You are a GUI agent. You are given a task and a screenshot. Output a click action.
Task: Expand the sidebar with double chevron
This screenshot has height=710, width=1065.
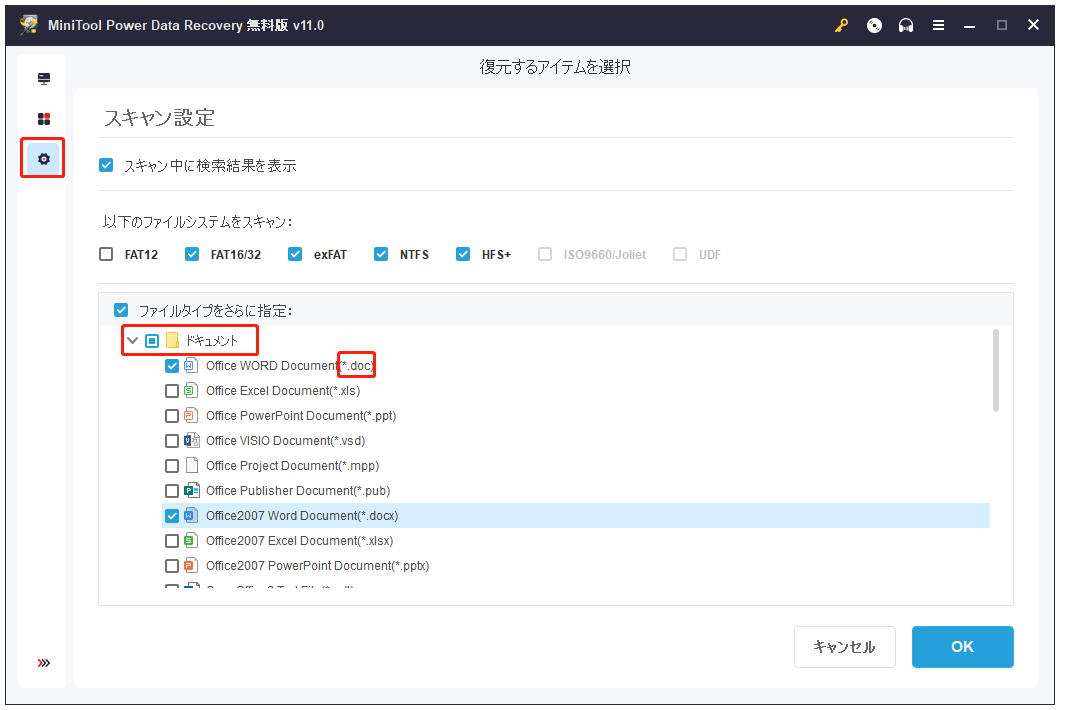pos(44,663)
